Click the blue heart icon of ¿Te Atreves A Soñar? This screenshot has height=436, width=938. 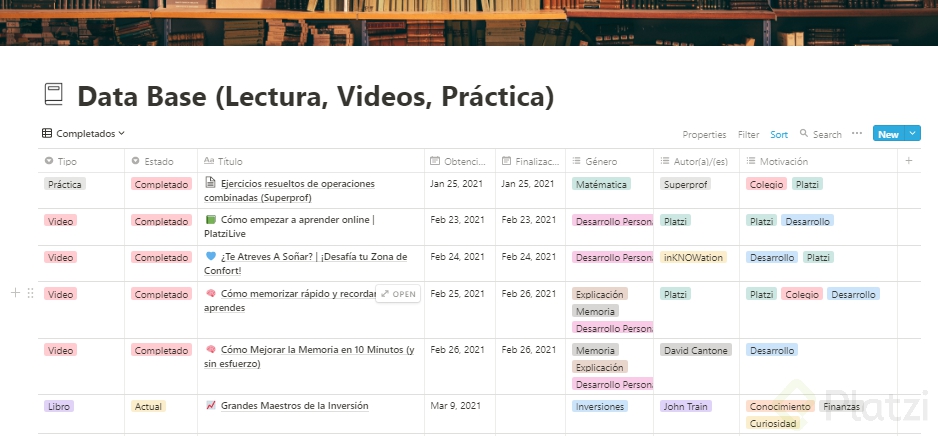tap(210, 257)
